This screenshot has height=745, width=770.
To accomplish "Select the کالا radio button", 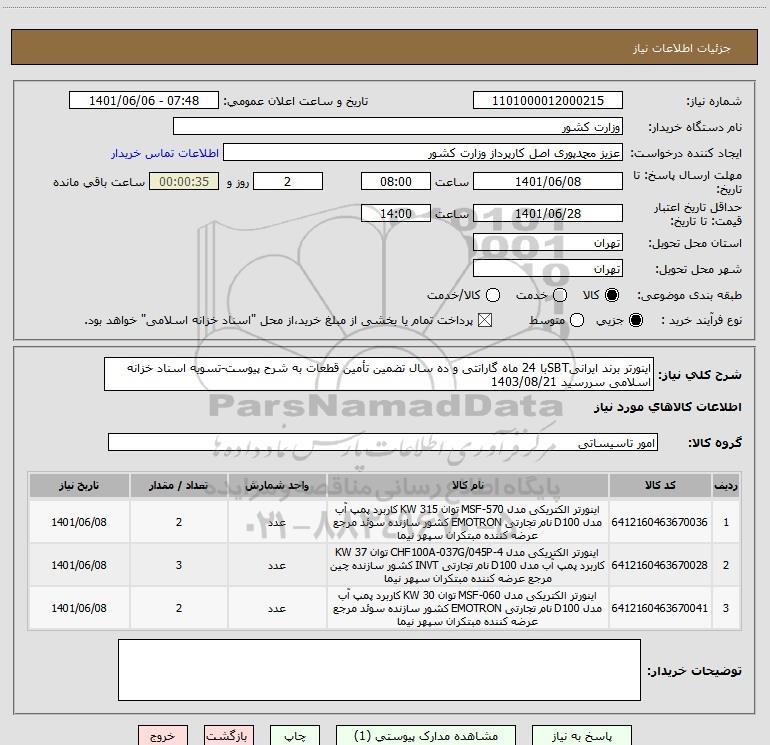I will tap(612, 295).
